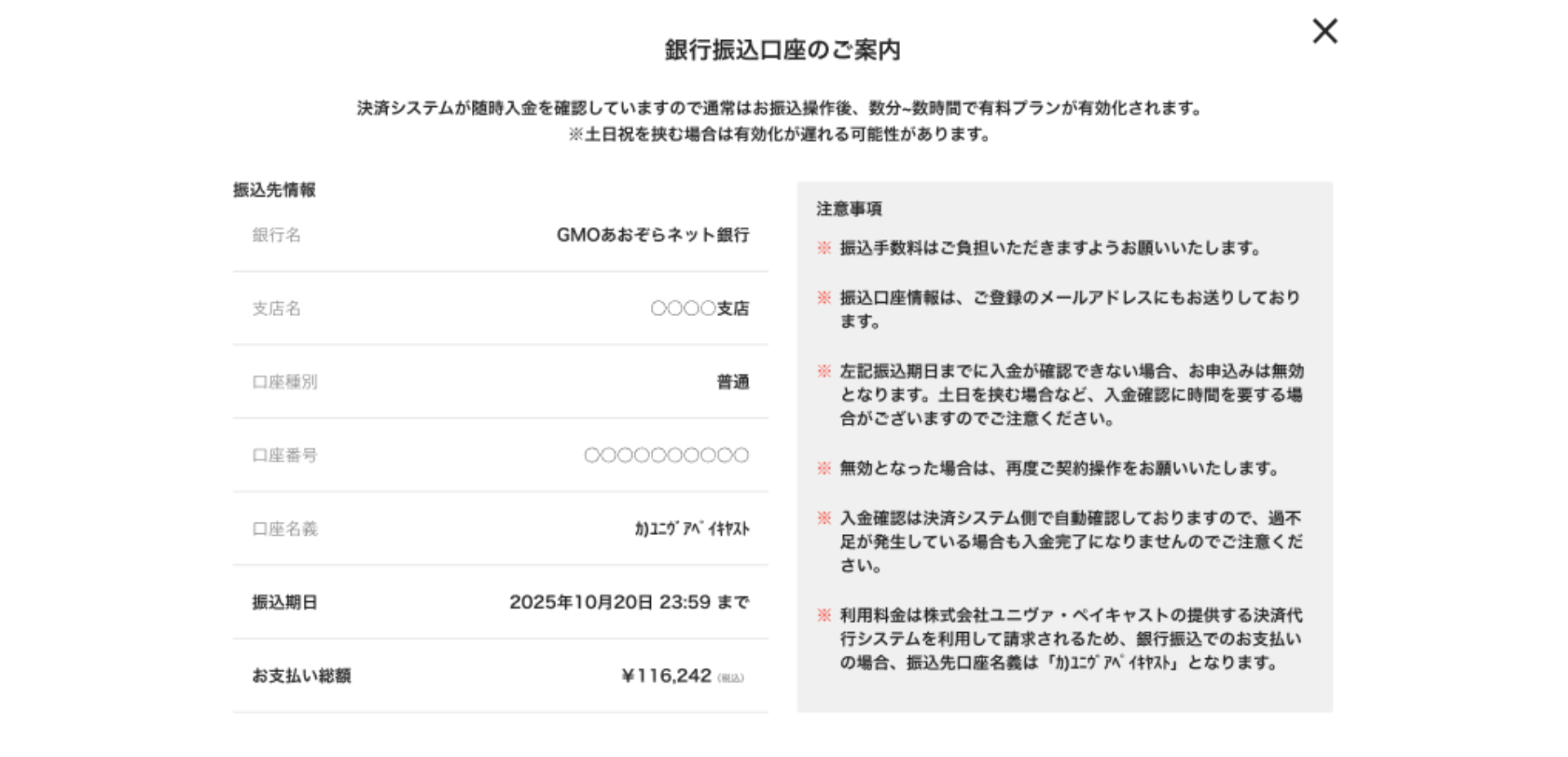Close the bank transfer information dialog
This screenshot has height=757, width=1568.
[1324, 32]
